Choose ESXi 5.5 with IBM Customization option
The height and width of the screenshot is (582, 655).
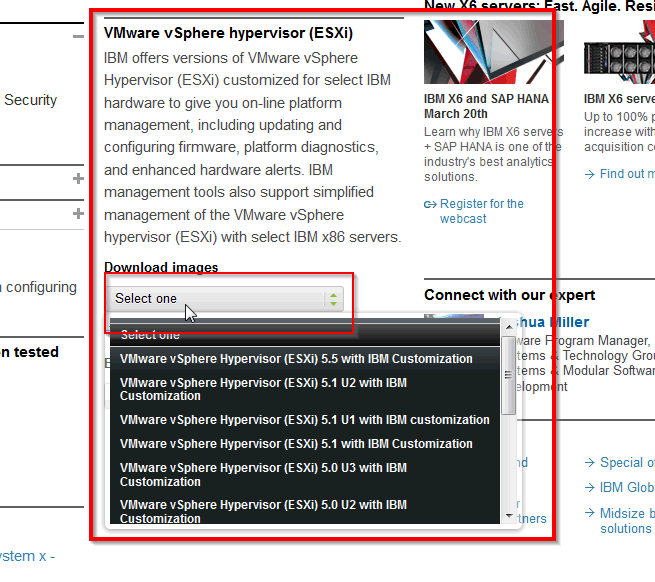point(296,359)
